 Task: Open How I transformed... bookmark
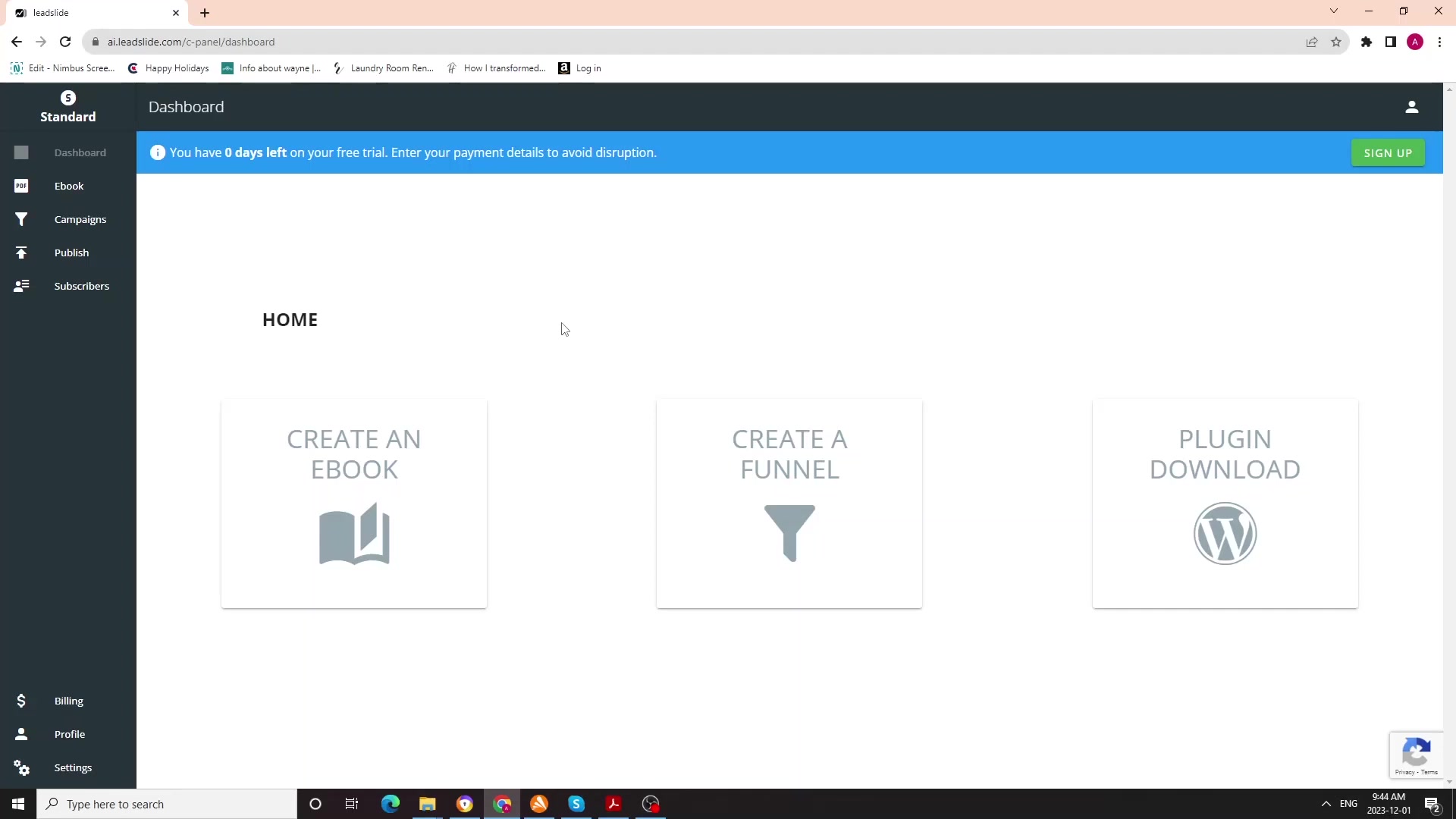(x=497, y=68)
